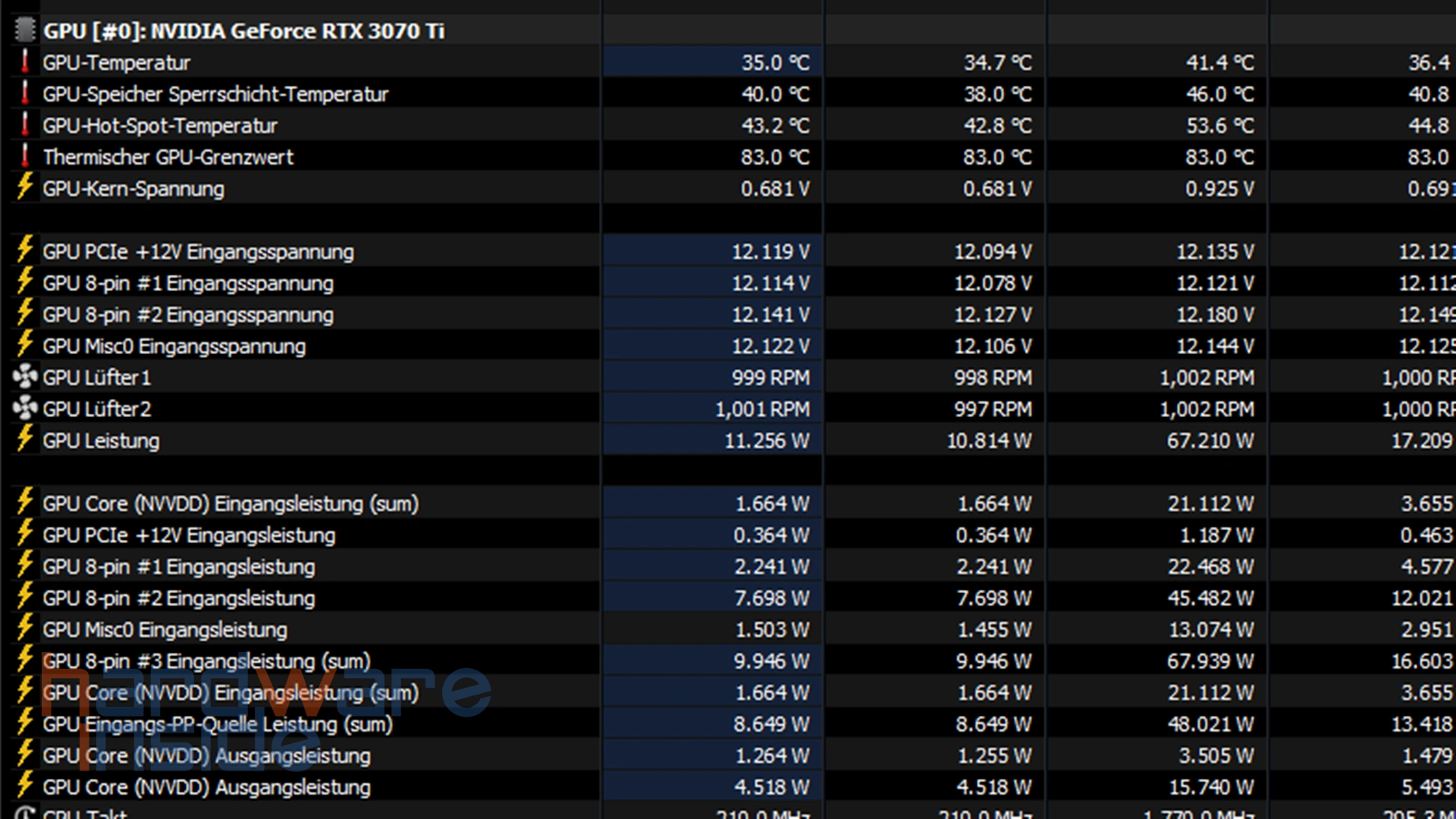Select GPU 8-pin #1 Eingangsleistung sensor row
This screenshot has width=1456, height=819.
178,566
